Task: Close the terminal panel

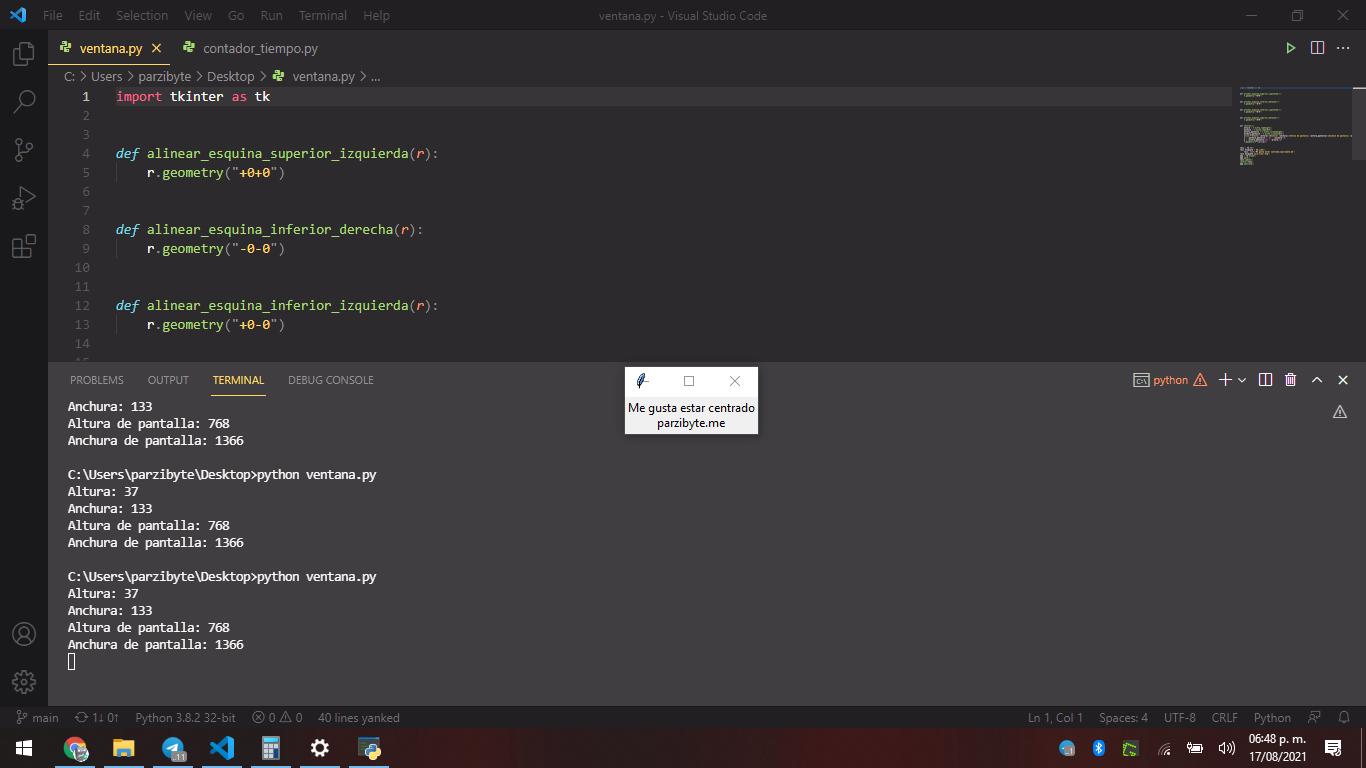Action: tap(1343, 380)
